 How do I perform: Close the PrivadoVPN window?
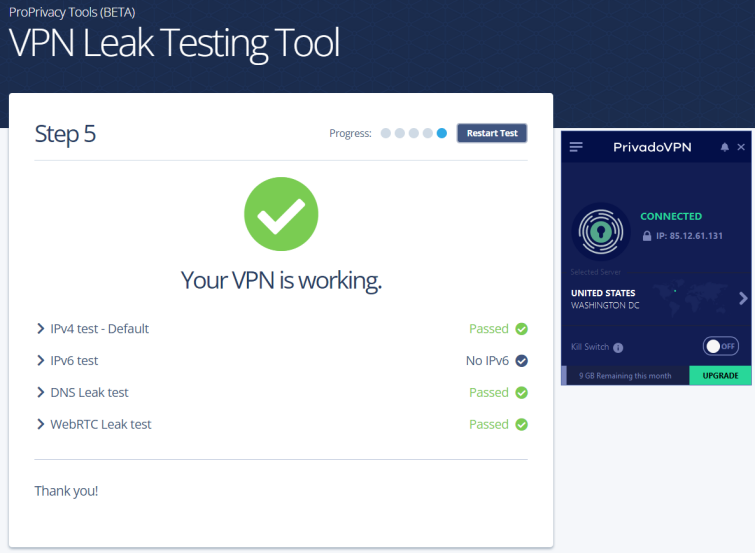tap(741, 147)
